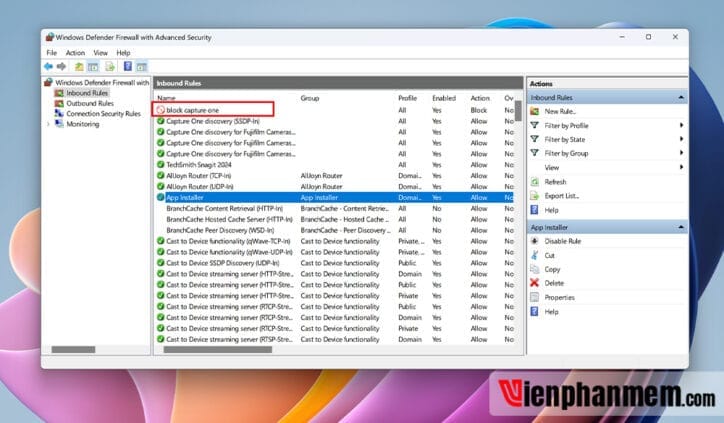Select the Outbound Rules tree node

click(x=90, y=103)
